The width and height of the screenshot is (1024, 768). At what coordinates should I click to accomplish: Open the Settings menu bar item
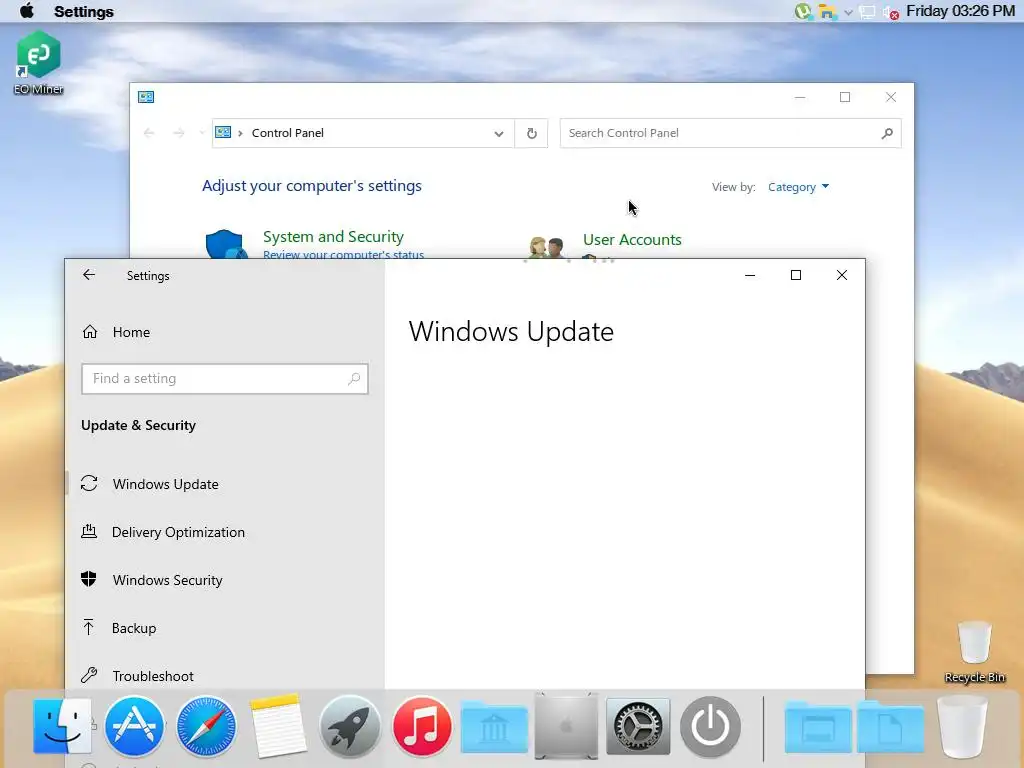pyautogui.click(x=84, y=12)
